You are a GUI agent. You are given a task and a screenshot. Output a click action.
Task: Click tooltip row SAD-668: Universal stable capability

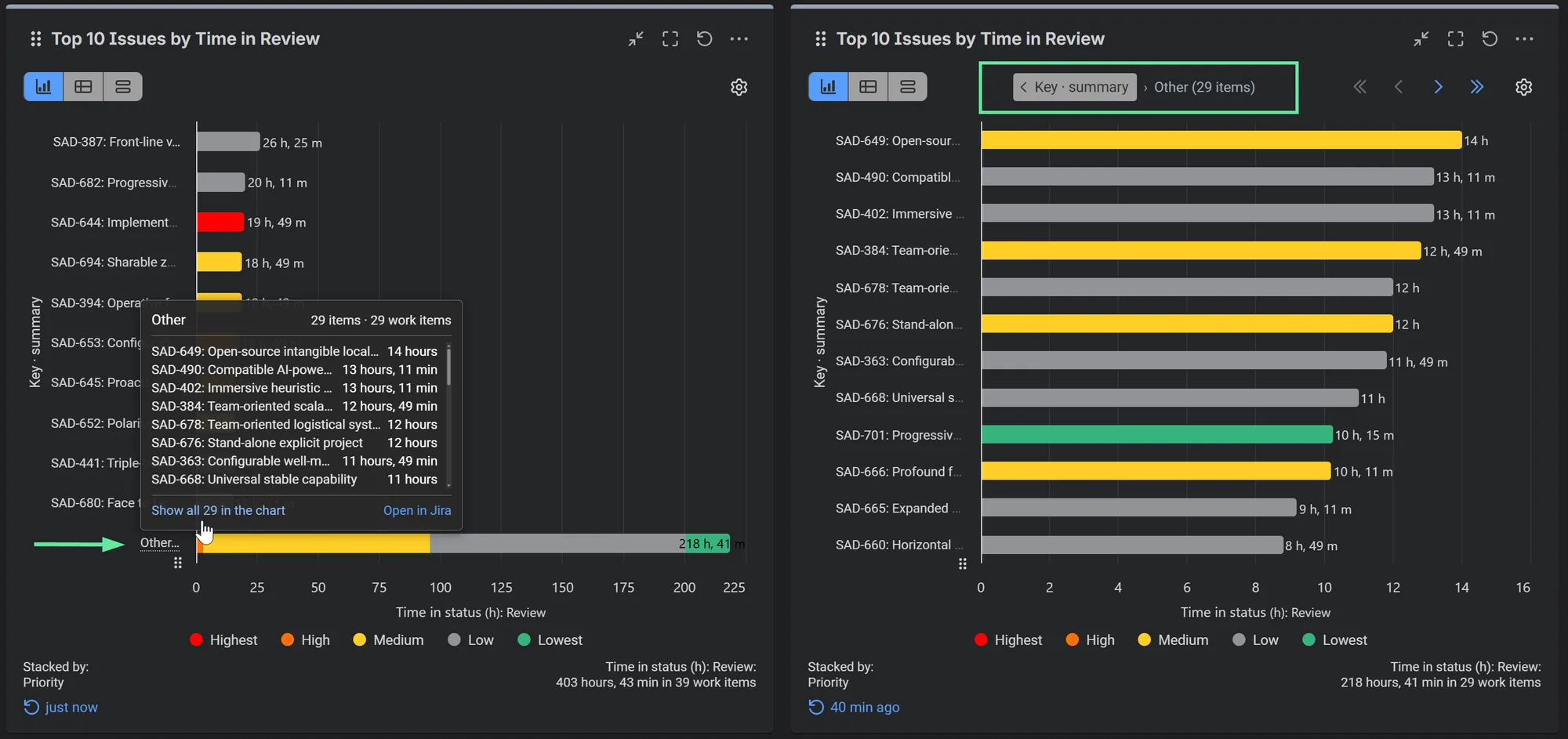click(x=294, y=479)
